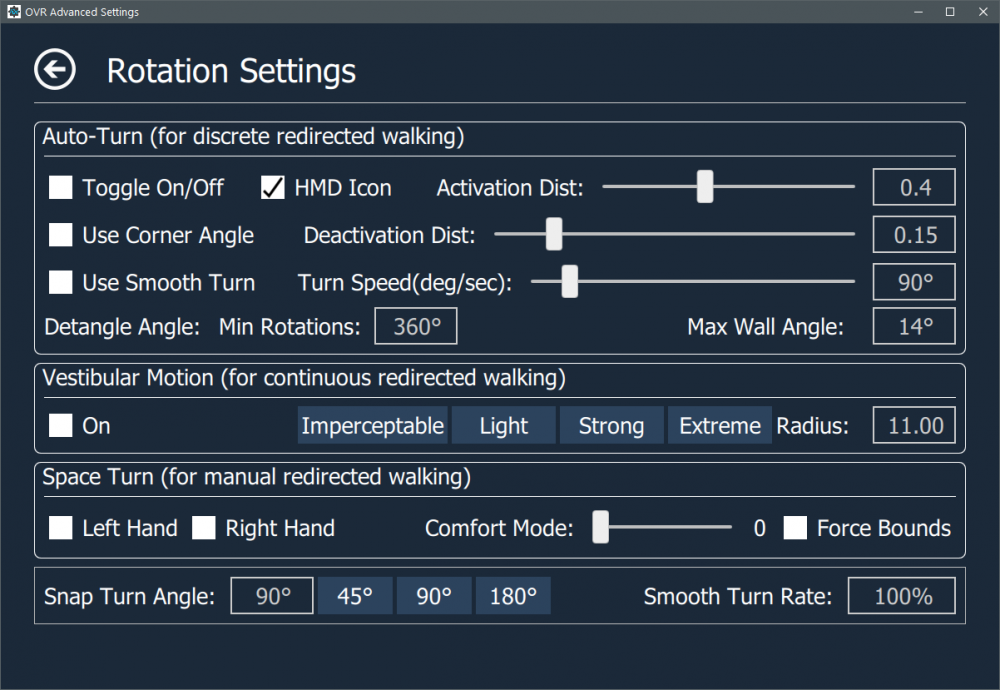The width and height of the screenshot is (1000, 690).
Task: Uncheck the HMD Icon checkbox
Action: (273, 187)
